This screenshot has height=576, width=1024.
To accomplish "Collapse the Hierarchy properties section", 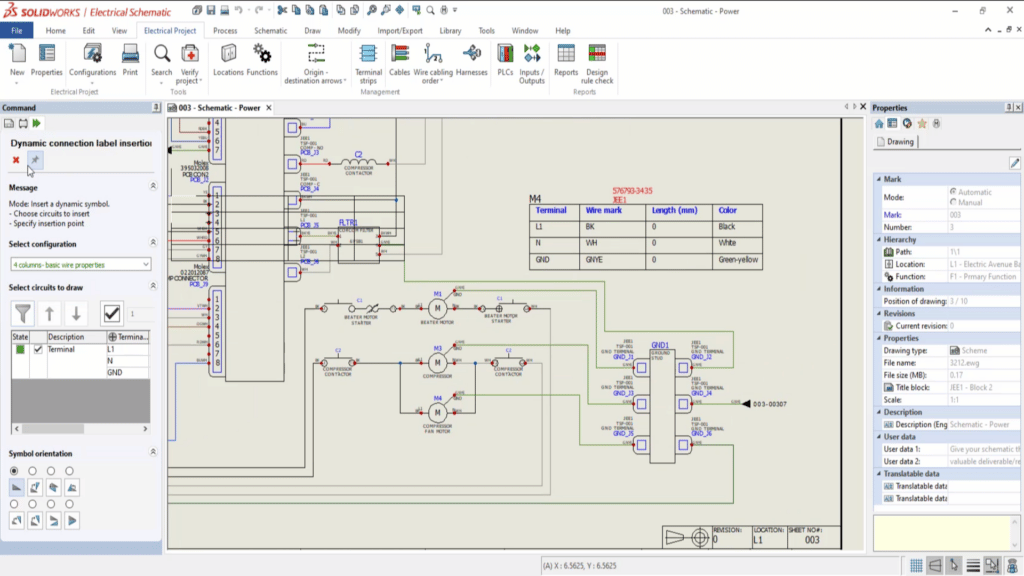I will [x=877, y=240].
